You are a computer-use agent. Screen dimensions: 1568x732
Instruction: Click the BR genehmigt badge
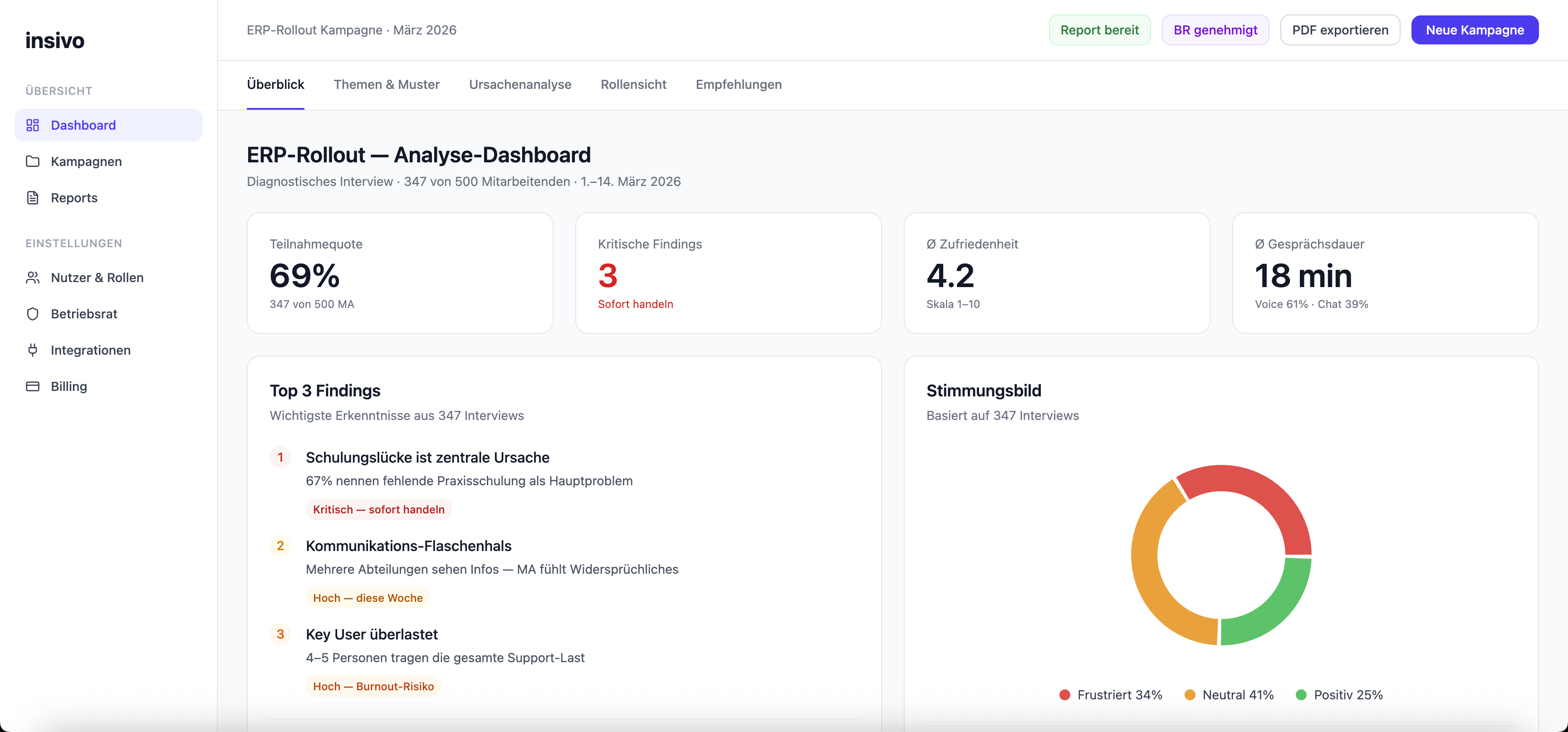pos(1215,30)
